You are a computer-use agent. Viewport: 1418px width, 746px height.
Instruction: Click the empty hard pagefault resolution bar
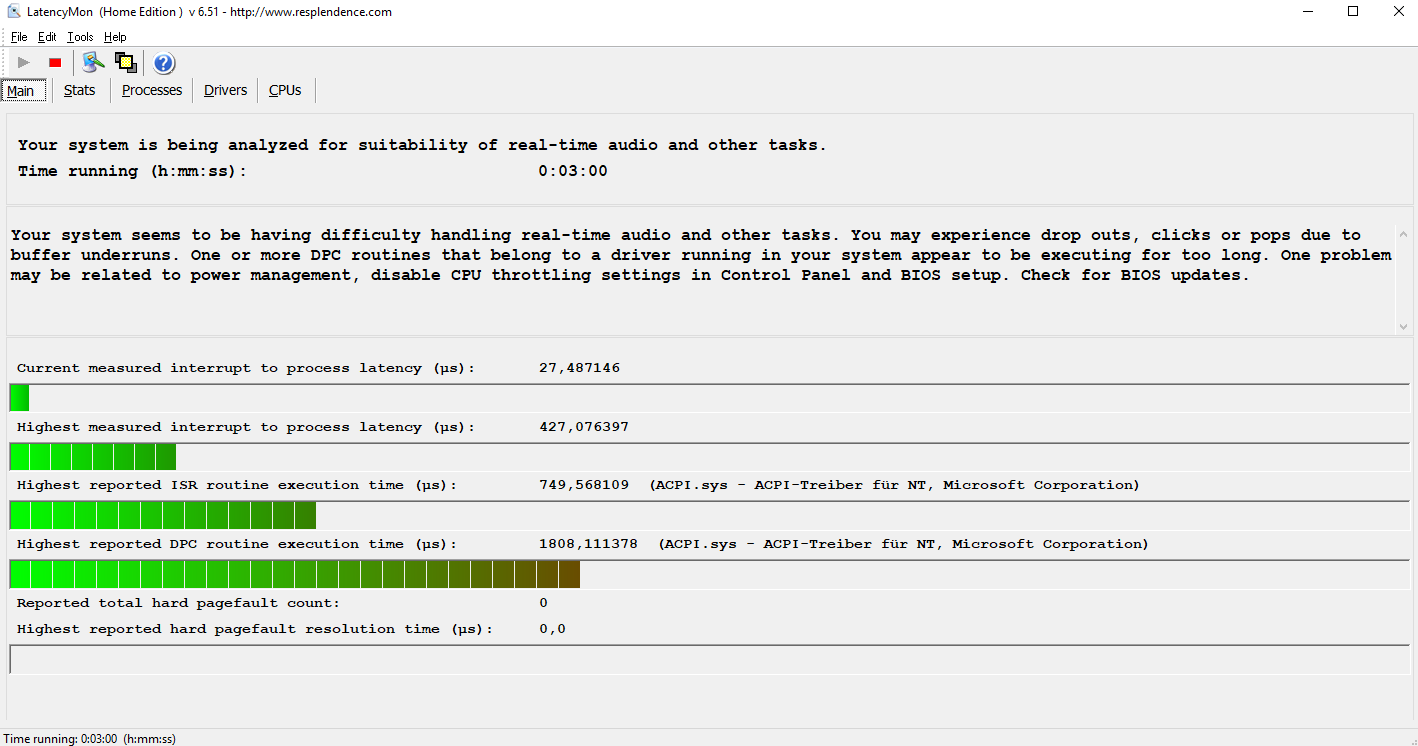pyautogui.click(x=709, y=660)
